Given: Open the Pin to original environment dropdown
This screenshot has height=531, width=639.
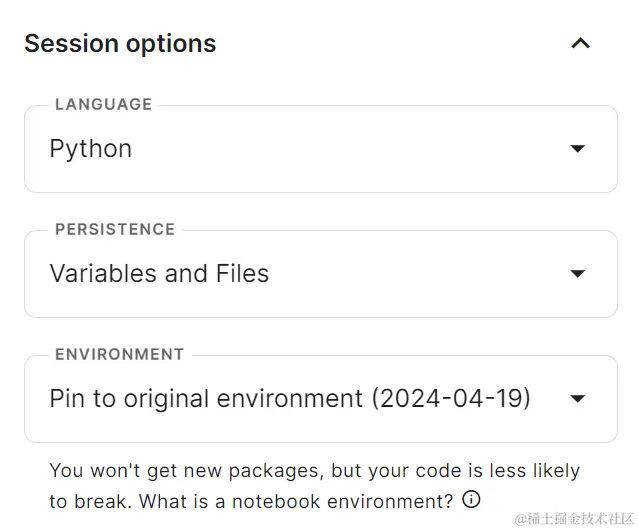Looking at the screenshot, I should tap(320, 399).
